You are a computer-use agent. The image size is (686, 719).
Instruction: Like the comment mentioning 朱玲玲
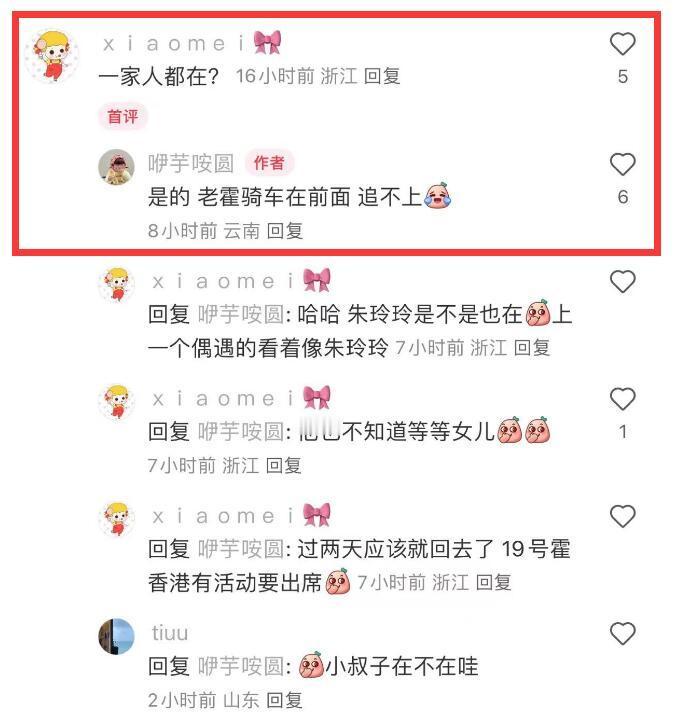(622, 282)
